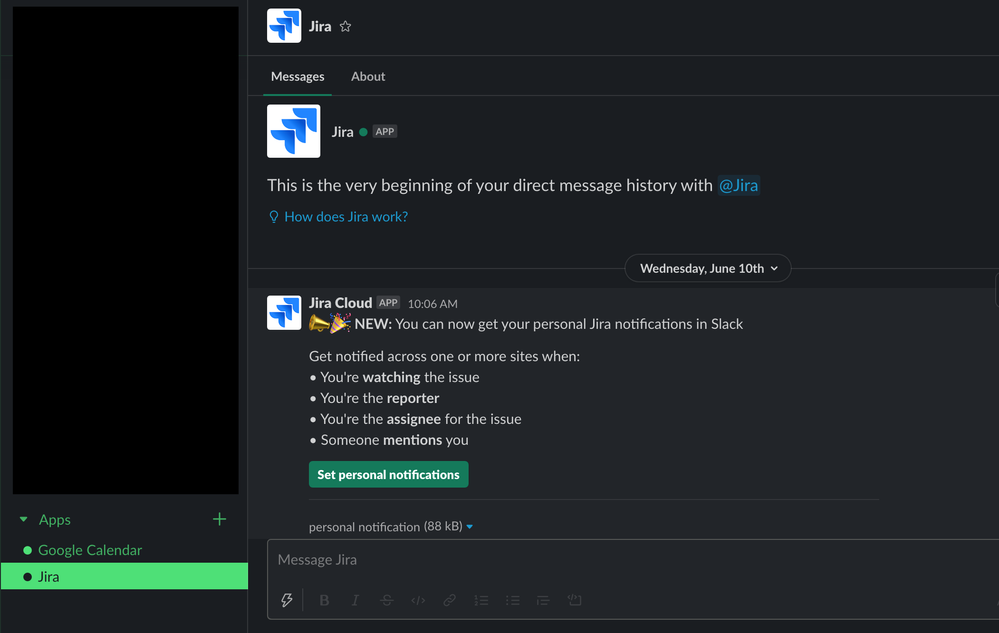The width and height of the screenshot is (999, 633).
Task: Insert a link from the composer toolbar
Action: [450, 600]
